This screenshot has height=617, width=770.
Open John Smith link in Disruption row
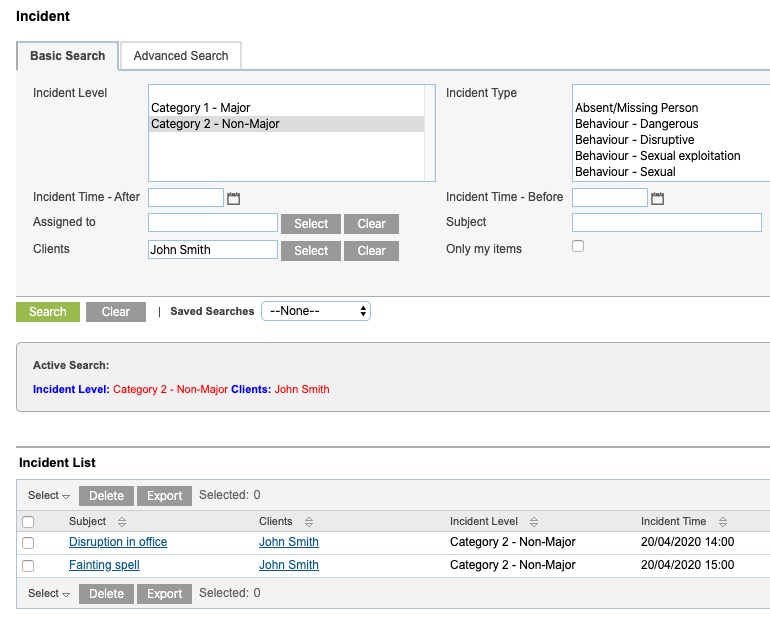pyautogui.click(x=289, y=542)
